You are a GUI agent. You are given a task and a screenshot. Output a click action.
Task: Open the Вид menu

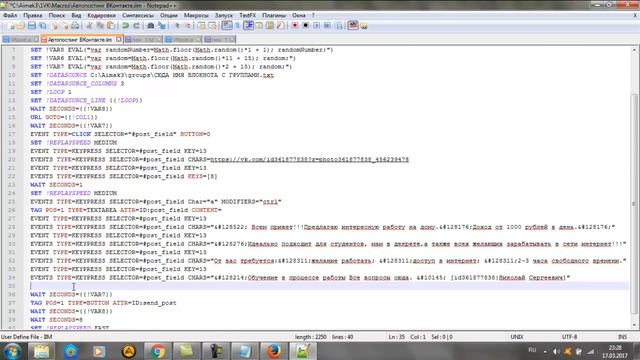pos(76,15)
